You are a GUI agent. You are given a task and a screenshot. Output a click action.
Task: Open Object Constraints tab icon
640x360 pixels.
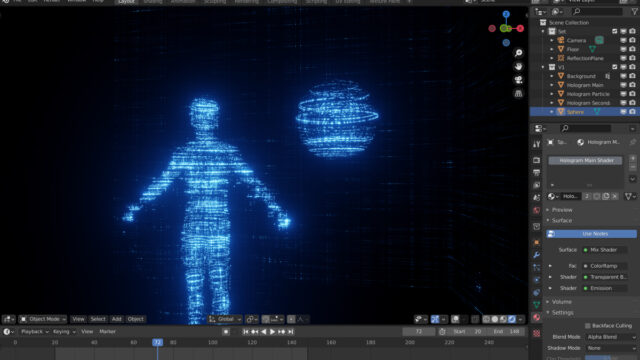click(x=536, y=292)
